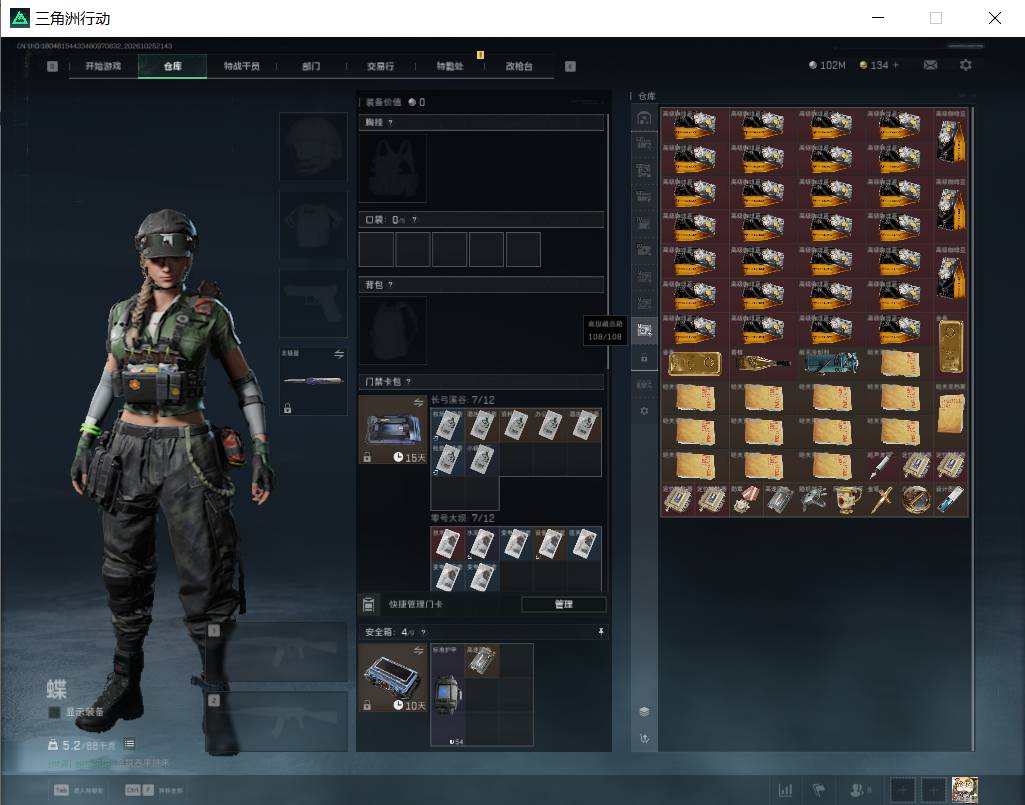This screenshot has height=805, width=1025.
Task: Click the 零号大坝: 7/12 label
Action: tap(463, 518)
